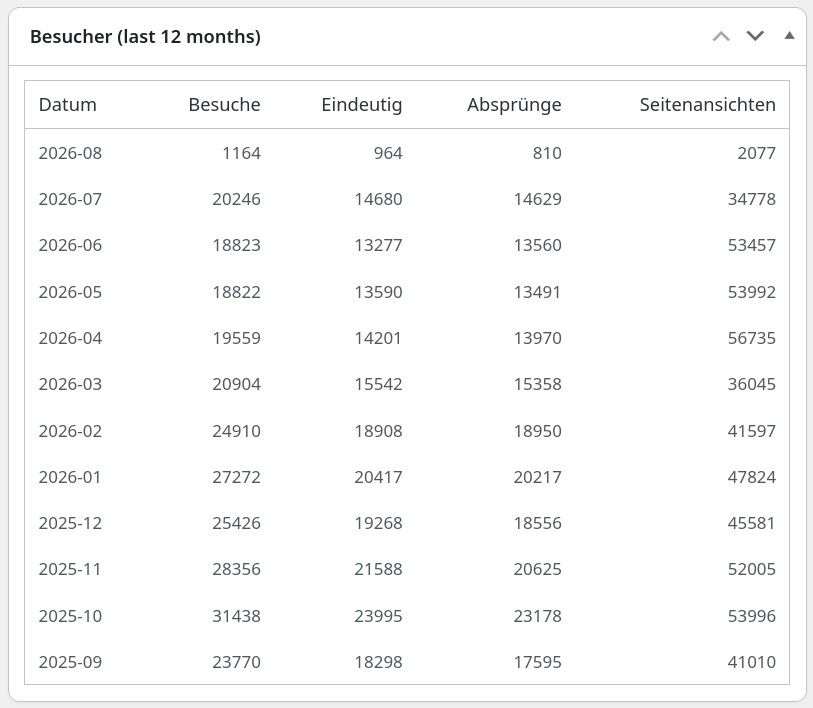The width and height of the screenshot is (813, 708).
Task: Collapse the Besucher panel with the triangle toggle
Action: click(789, 36)
